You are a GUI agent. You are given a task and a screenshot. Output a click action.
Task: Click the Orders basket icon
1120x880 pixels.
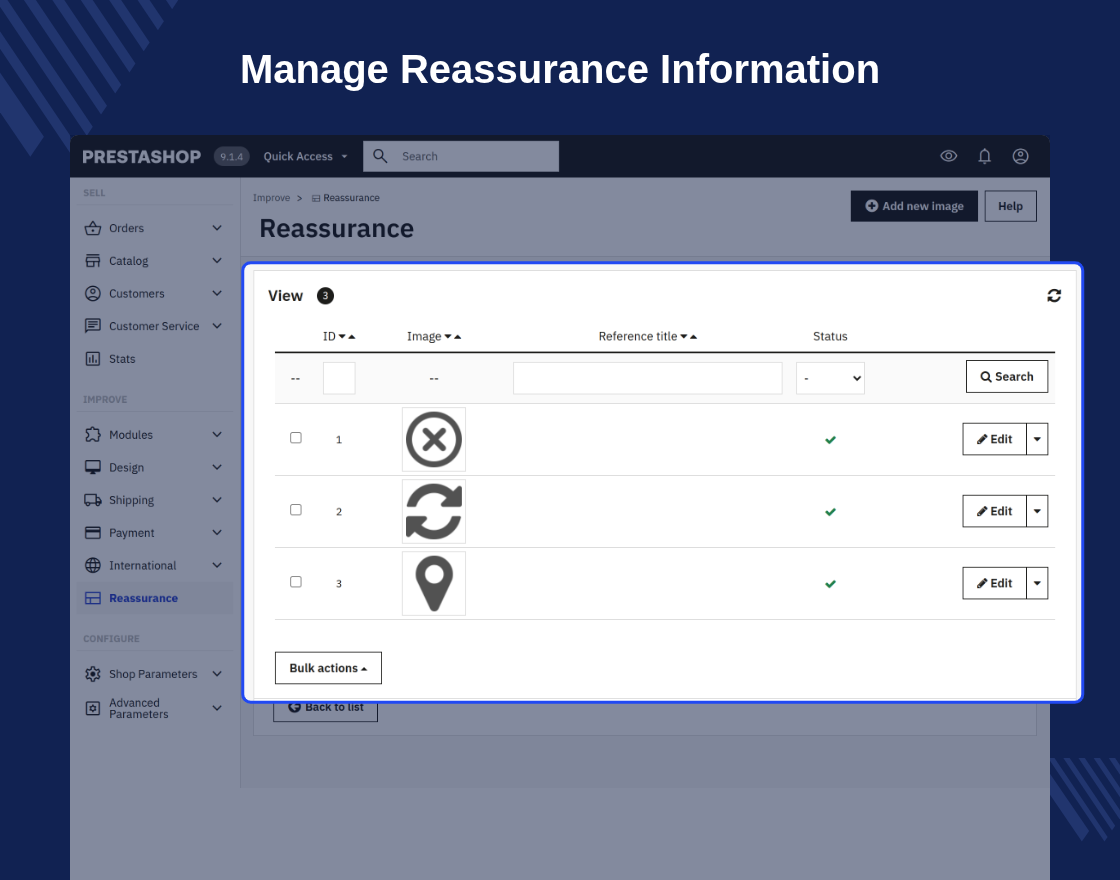(x=93, y=228)
